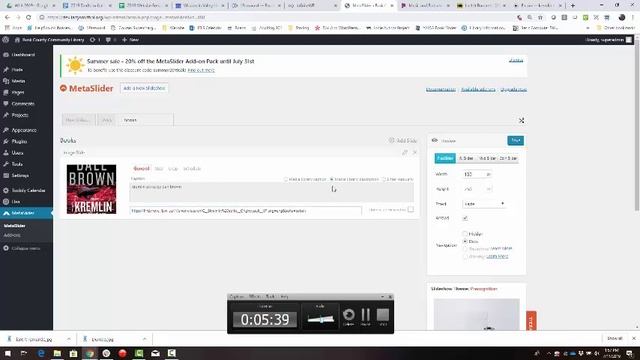Image resolution: width=640 pixels, height=360 pixels.
Task: Click Collapse menu in the sidebar
Action: [26, 248]
